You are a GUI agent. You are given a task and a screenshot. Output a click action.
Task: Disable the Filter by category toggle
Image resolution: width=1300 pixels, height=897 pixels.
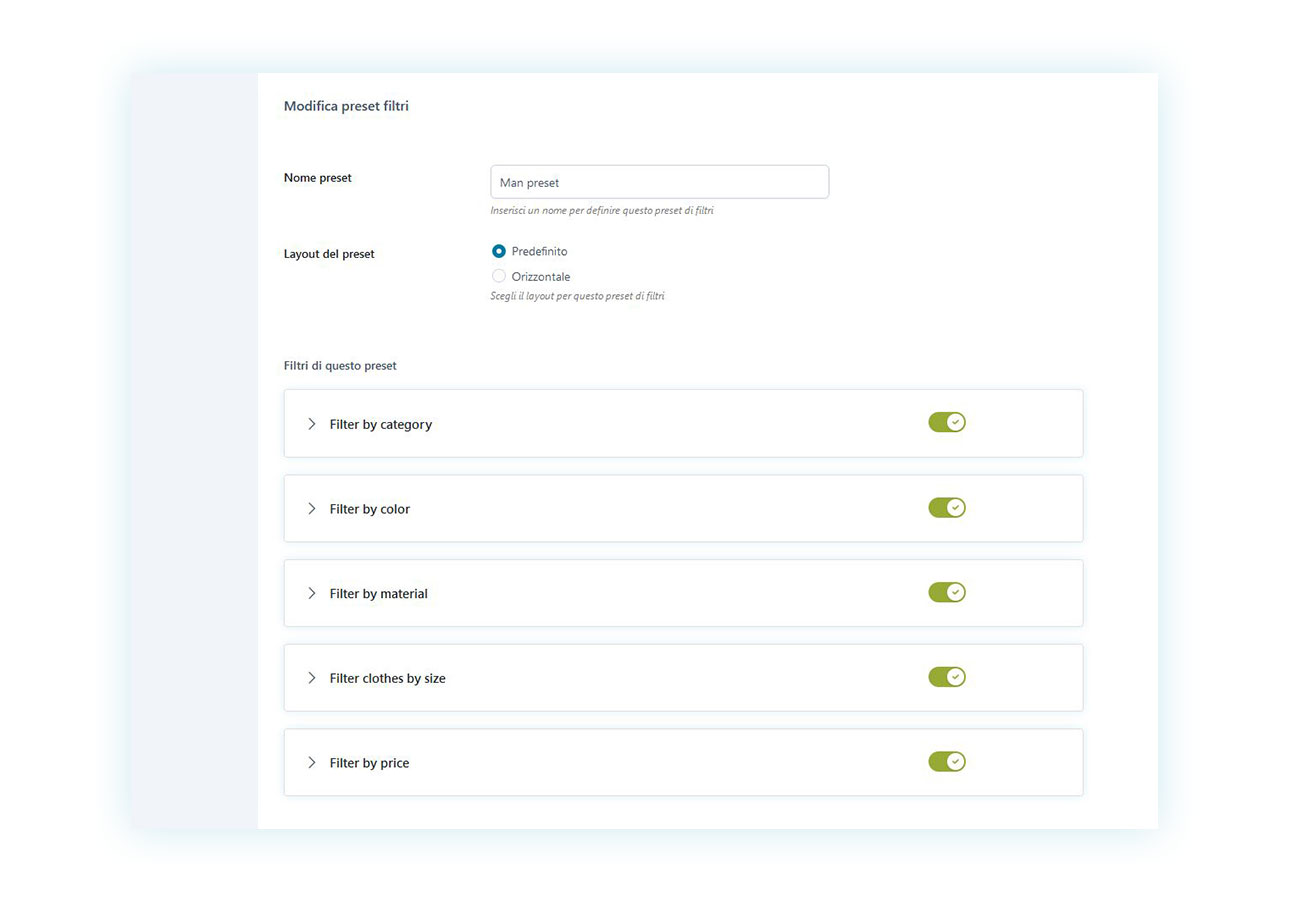pos(946,422)
